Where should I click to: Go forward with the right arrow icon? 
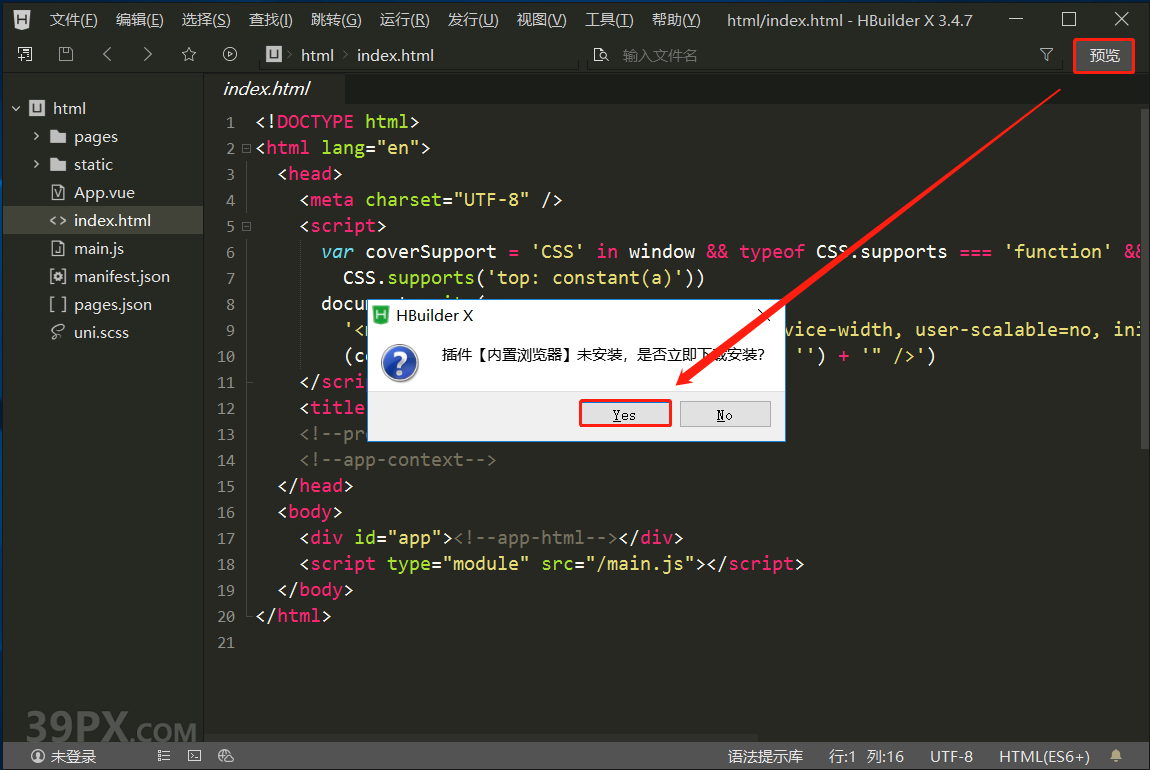(x=147, y=54)
